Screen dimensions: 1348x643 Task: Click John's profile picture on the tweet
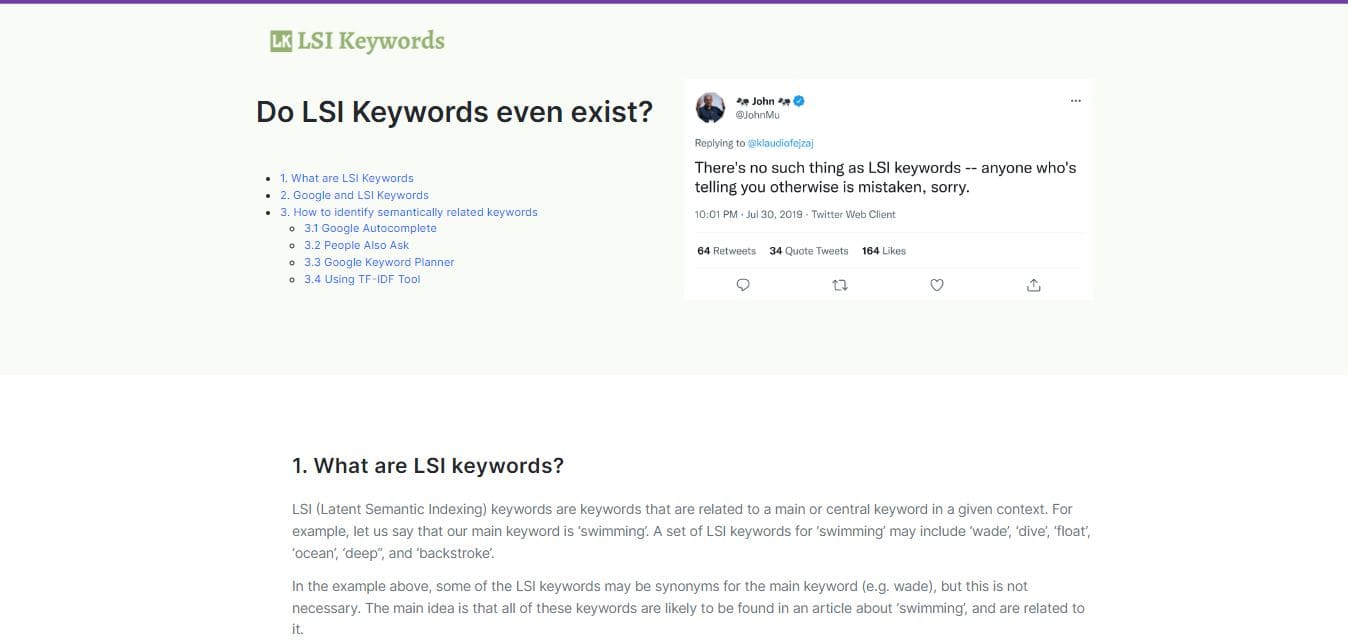point(710,107)
